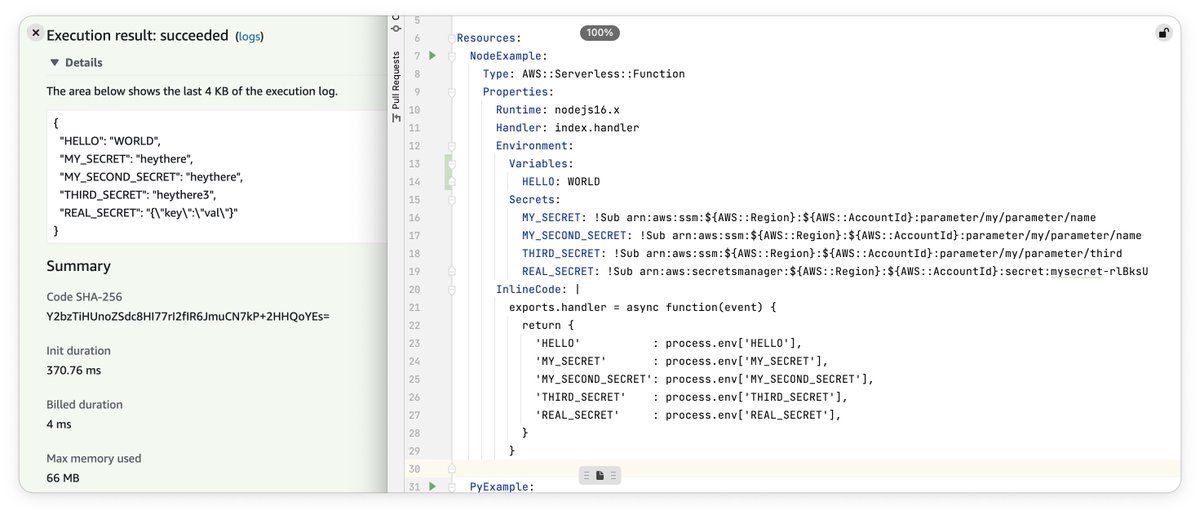Click the 66 MB max memory value
This screenshot has height=515, width=1200.
[x=63, y=478]
